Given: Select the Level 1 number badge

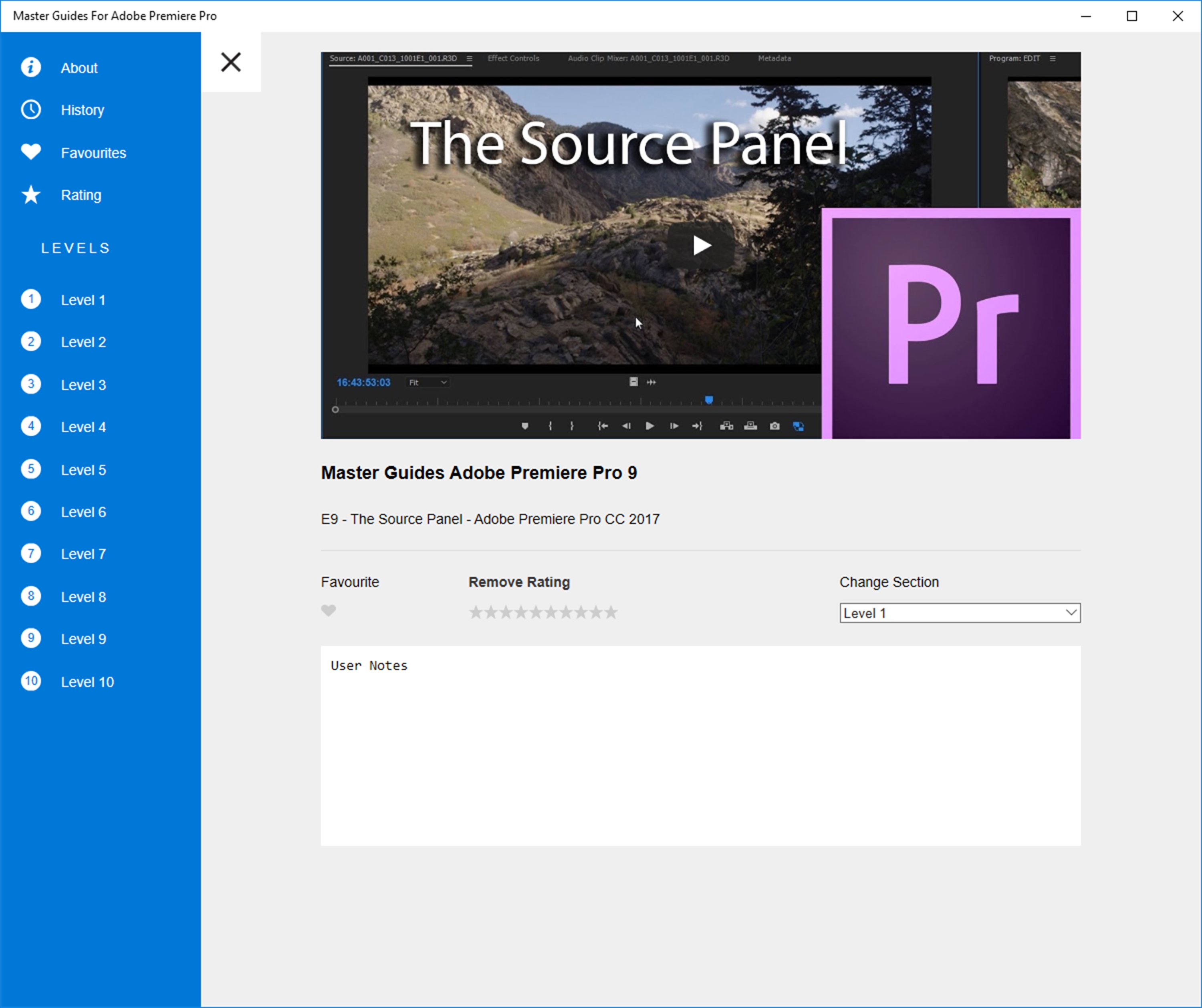Looking at the screenshot, I should click(31, 299).
